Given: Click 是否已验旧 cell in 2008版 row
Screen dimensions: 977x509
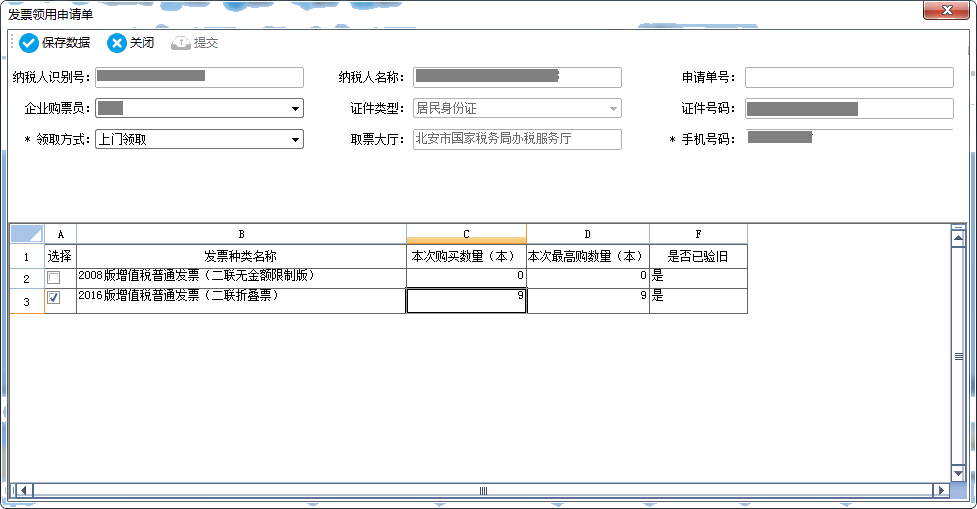Looking at the screenshot, I should pyautogui.click(x=698, y=278).
